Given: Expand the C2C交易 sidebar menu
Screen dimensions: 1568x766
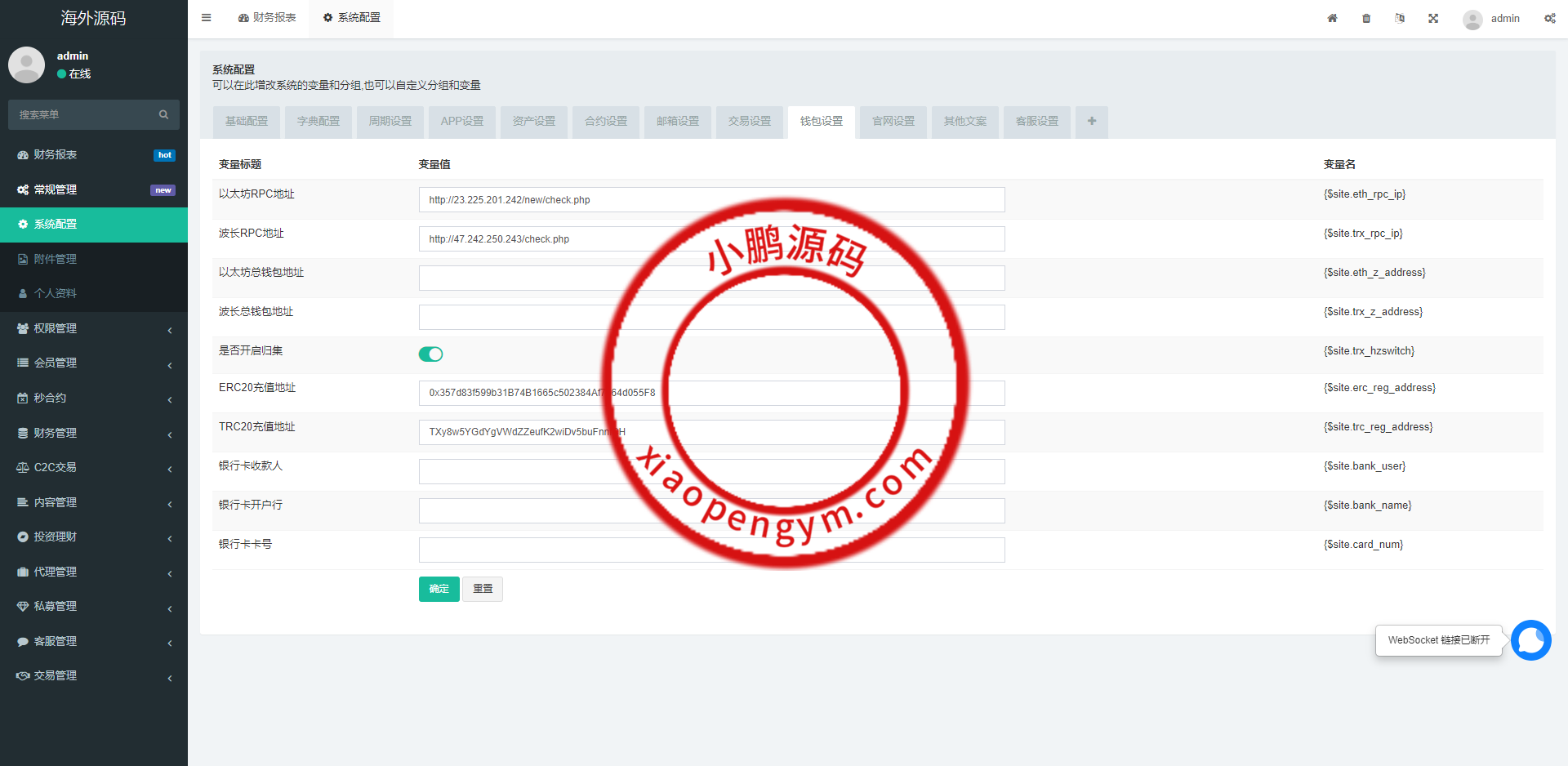Looking at the screenshot, I should tap(94, 467).
